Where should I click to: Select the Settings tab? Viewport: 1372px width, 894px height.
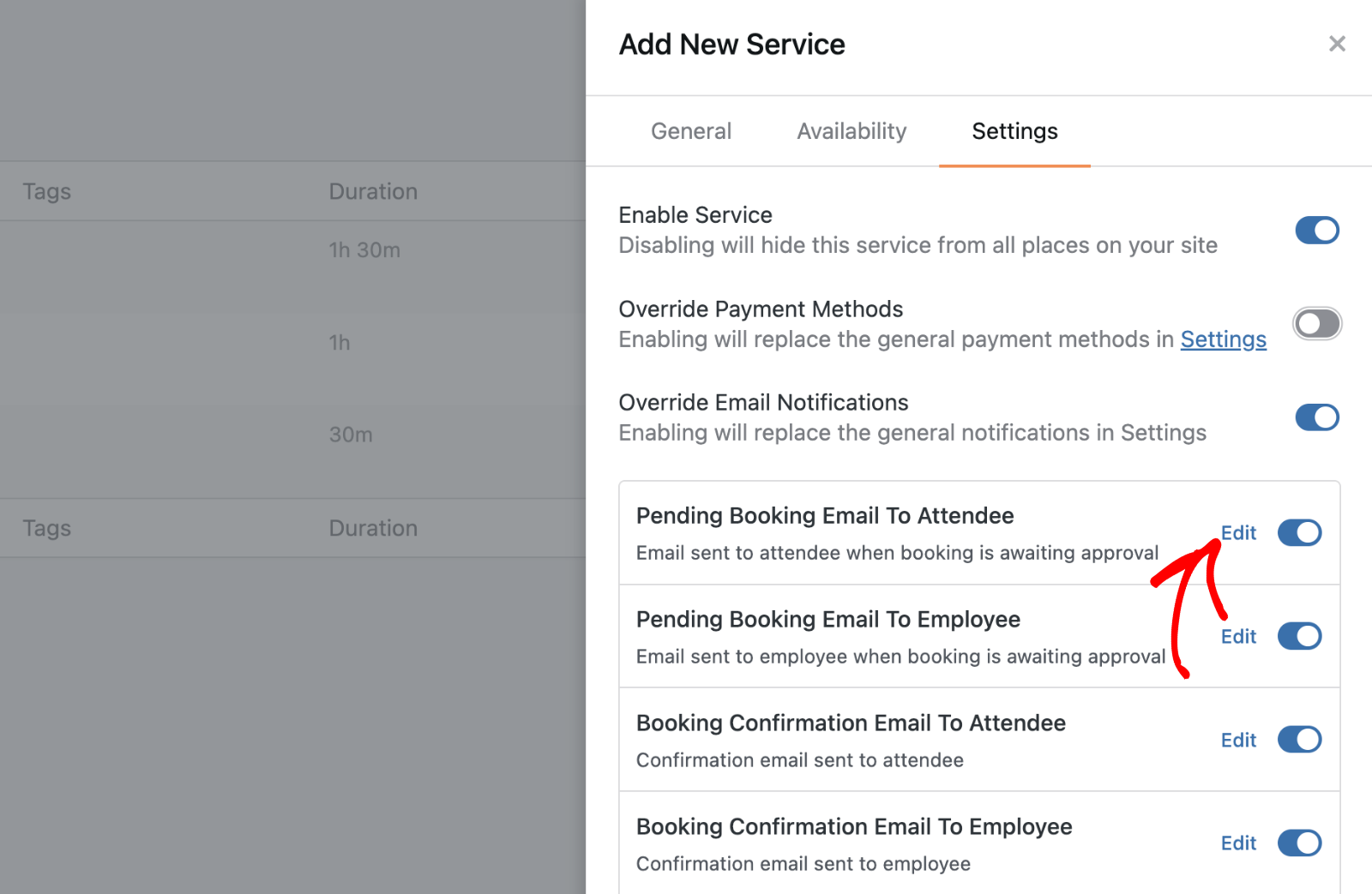point(1014,131)
